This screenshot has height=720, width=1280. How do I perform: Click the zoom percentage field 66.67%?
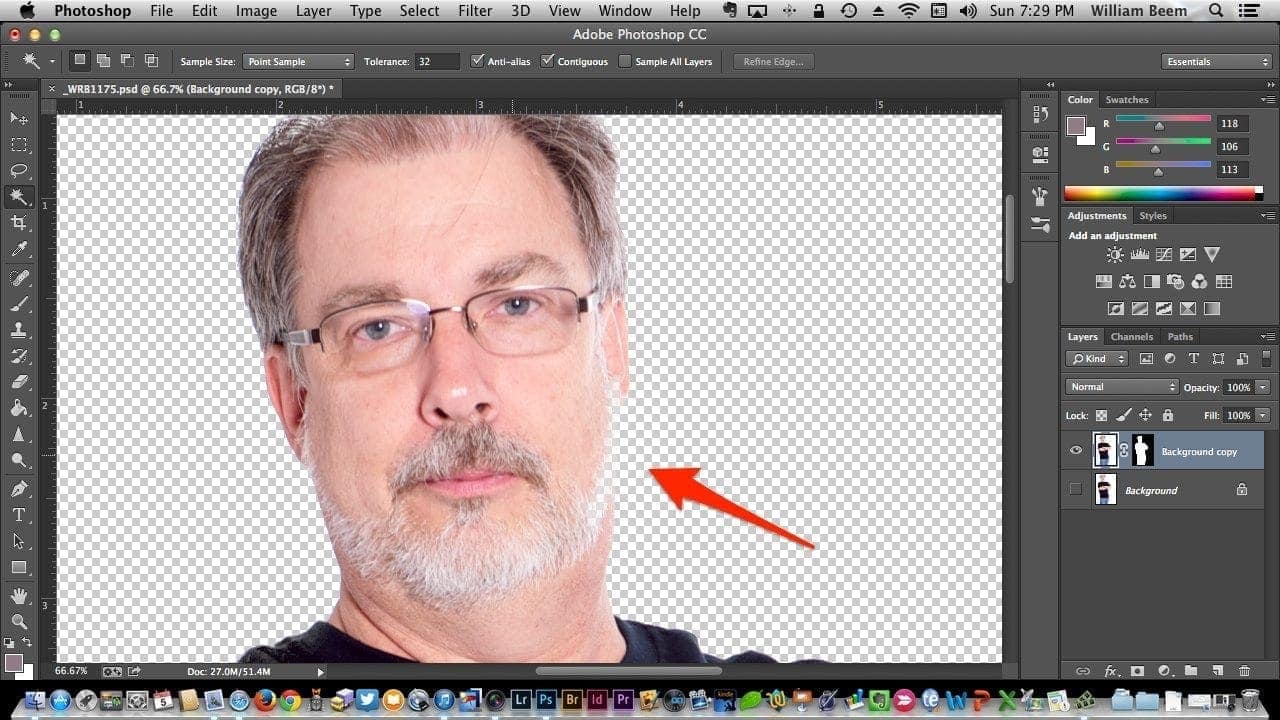point(71,671)
